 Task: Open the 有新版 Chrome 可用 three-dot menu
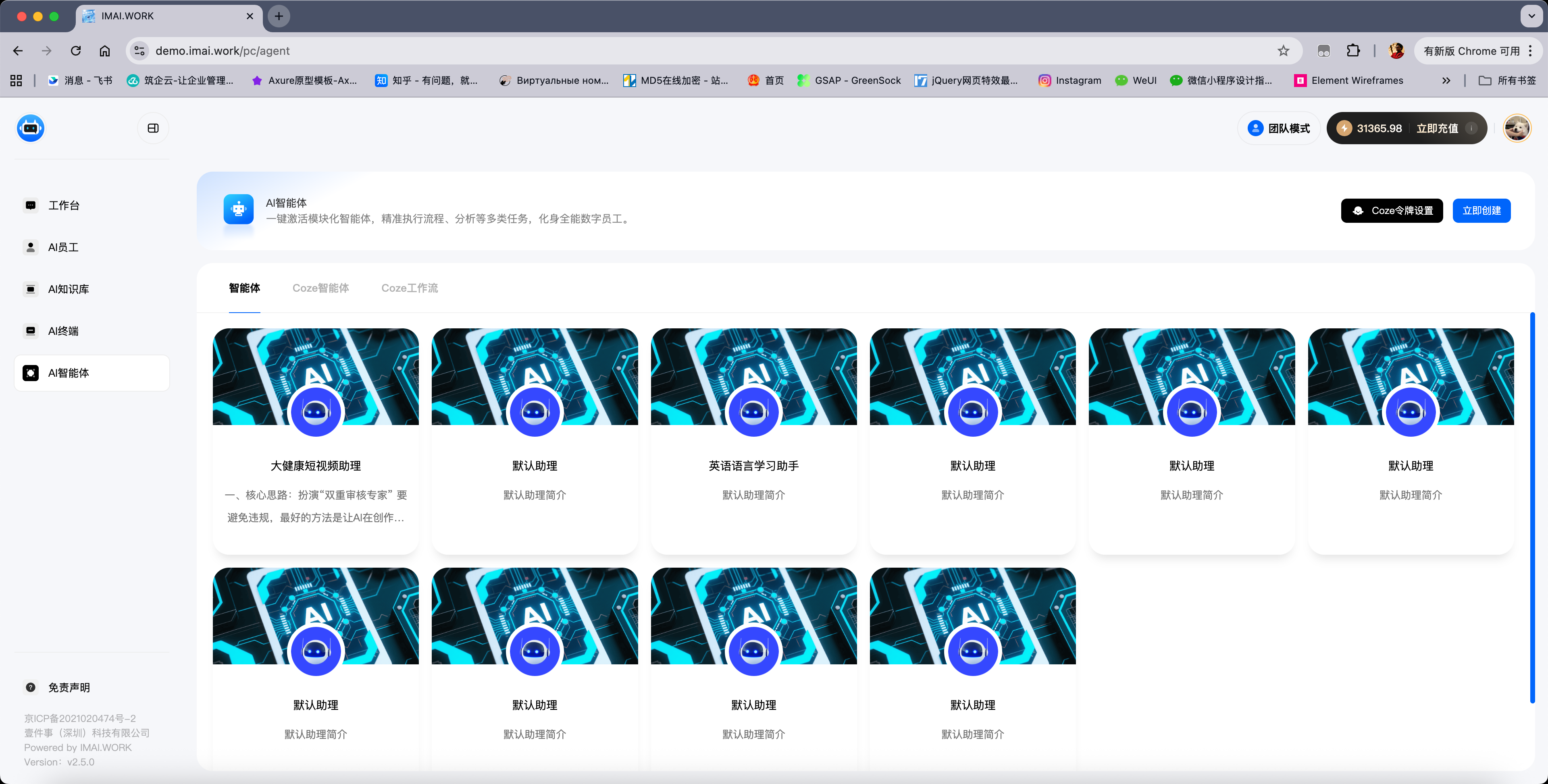pos(1531,51)
